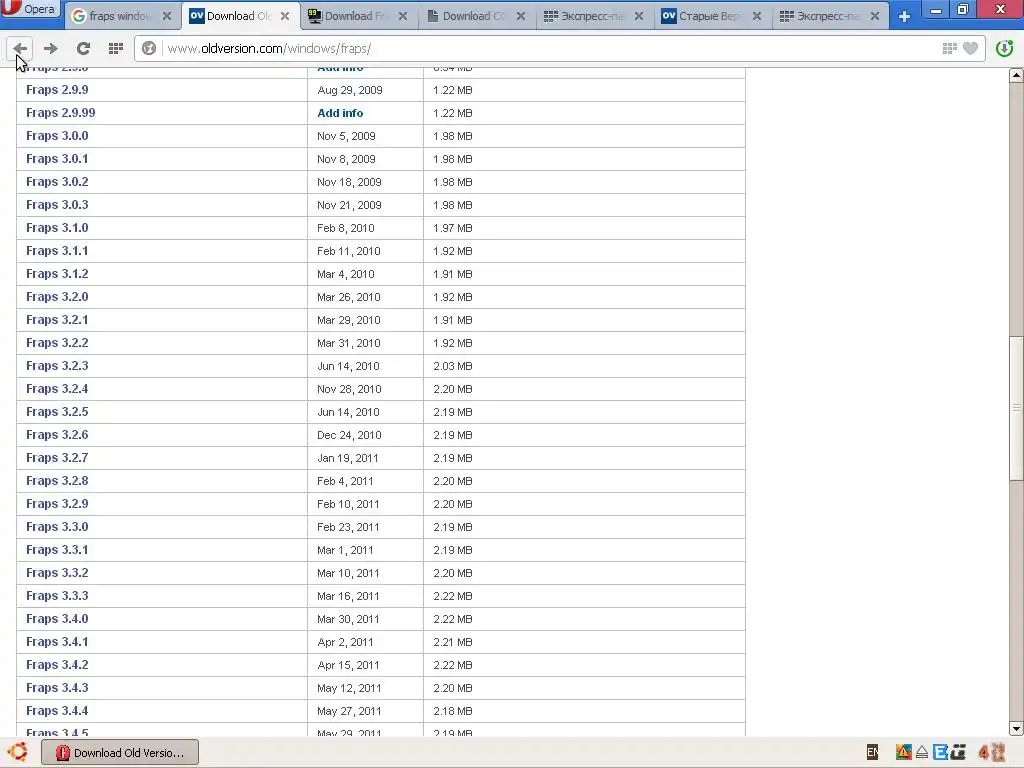The image size is (1024, 768).
Task: Click the eject device tray icon
Action: [921, 752]
